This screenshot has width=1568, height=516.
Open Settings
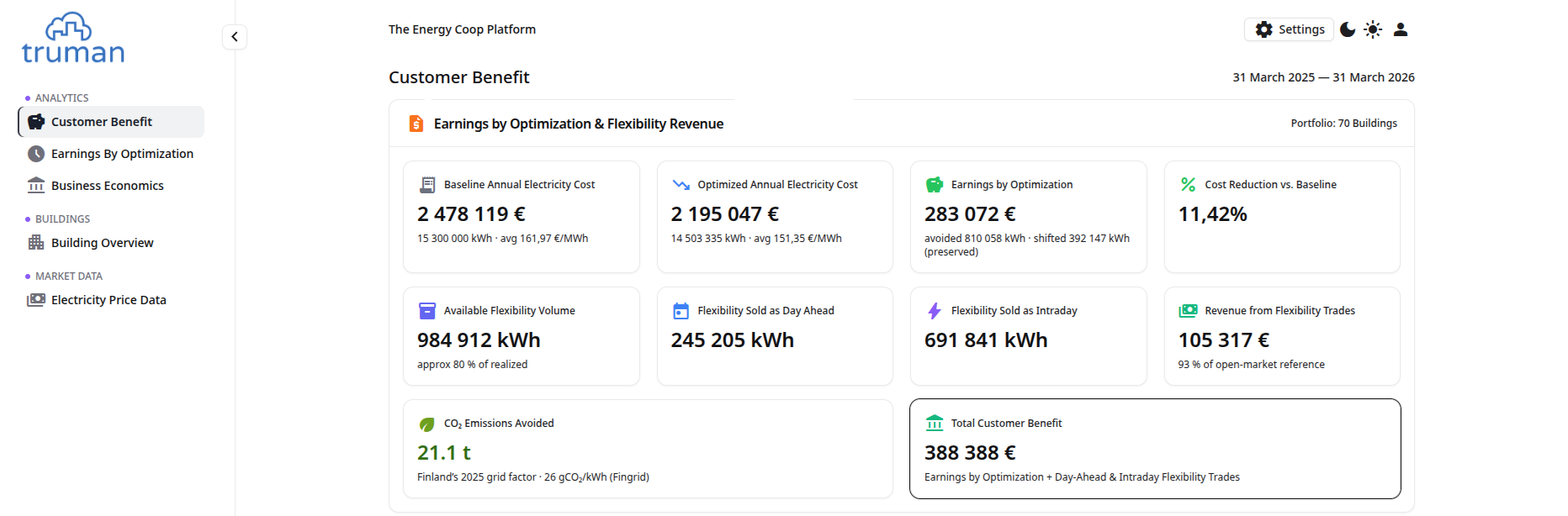pos(1289,29)
